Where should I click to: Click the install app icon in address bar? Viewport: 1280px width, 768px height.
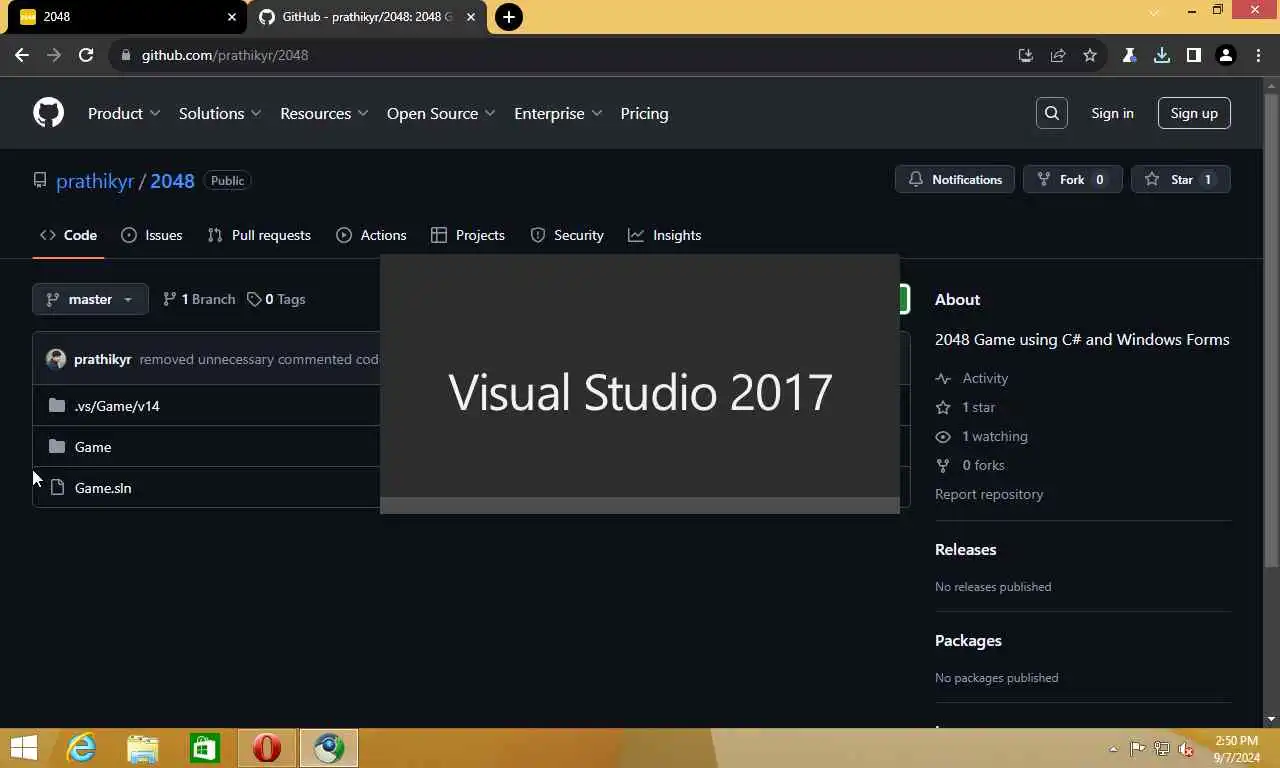point(1025,55)
